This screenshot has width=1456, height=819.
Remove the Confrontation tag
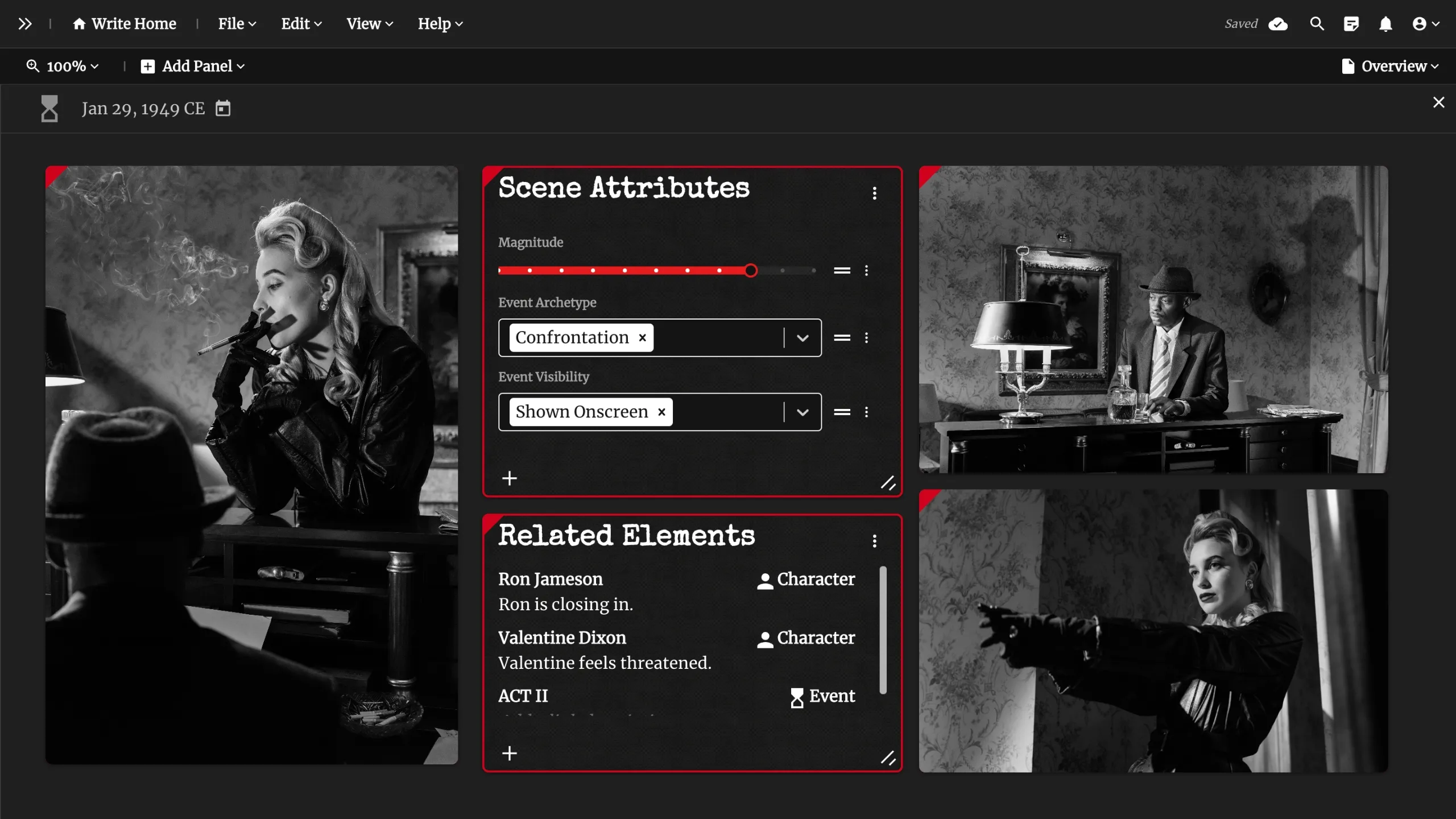643,338
